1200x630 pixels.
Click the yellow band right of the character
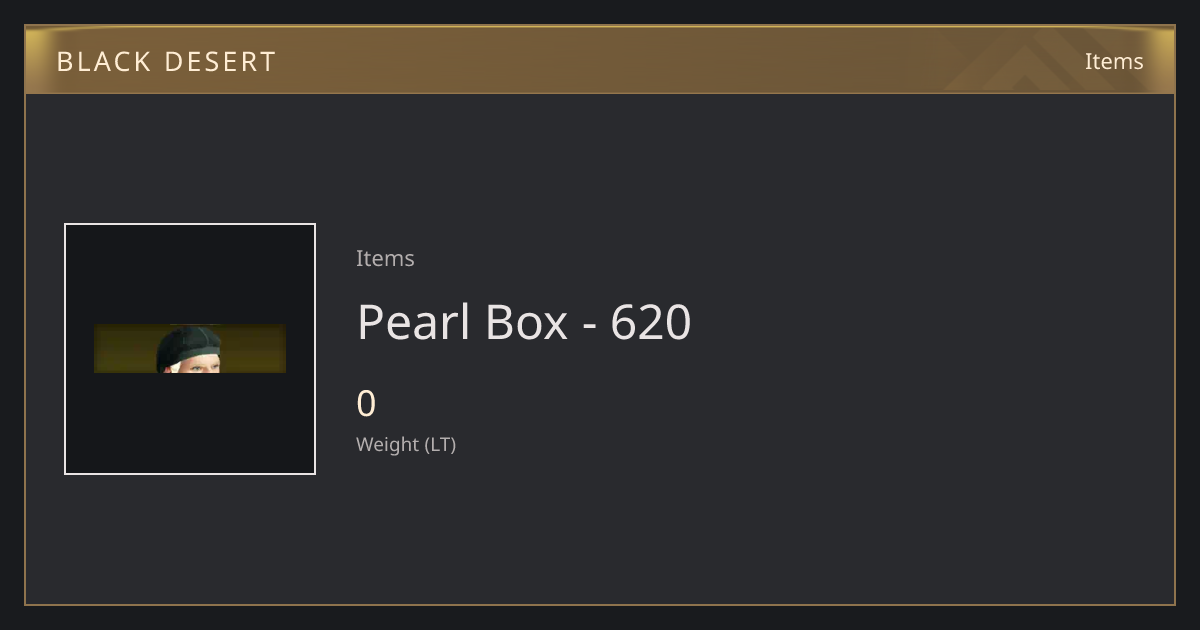click(x=254, y=349)
